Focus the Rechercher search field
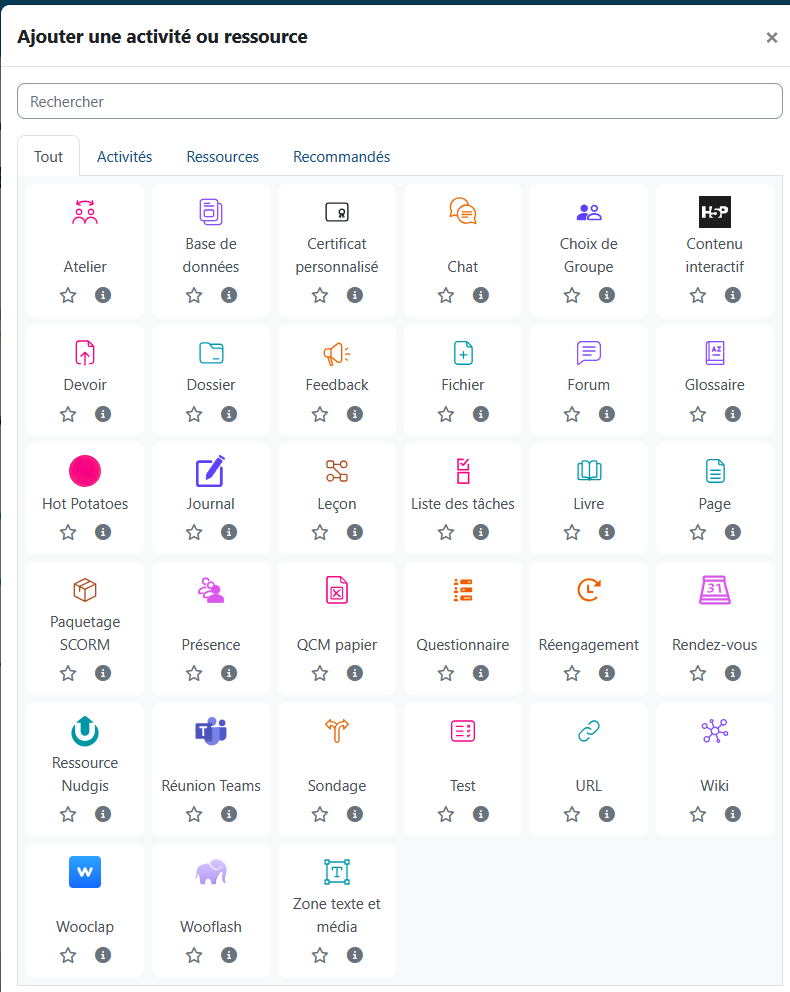The height and width of the screenshot is (992, 790). (x=400, y=101)
